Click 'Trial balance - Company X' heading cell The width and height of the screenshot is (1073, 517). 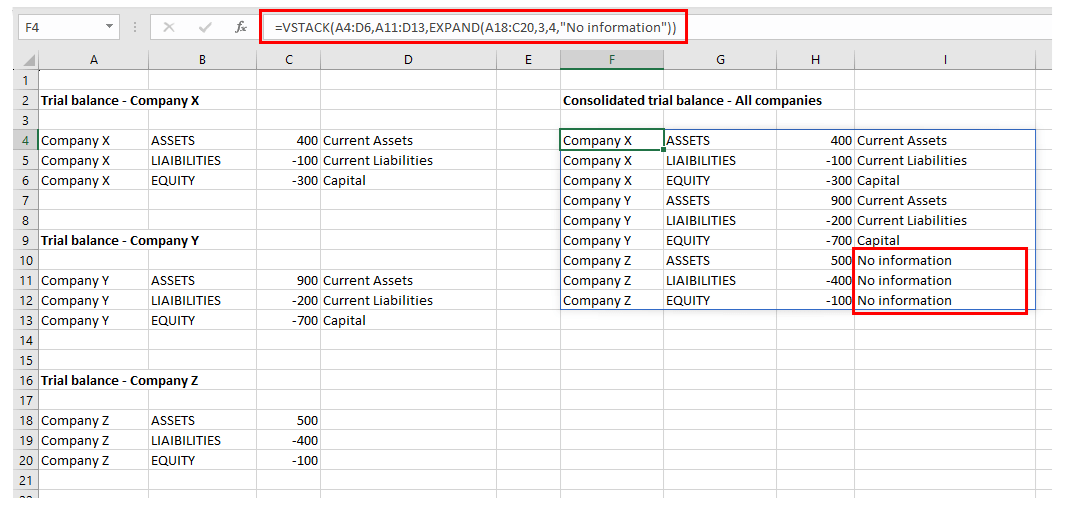pos(120,101)
